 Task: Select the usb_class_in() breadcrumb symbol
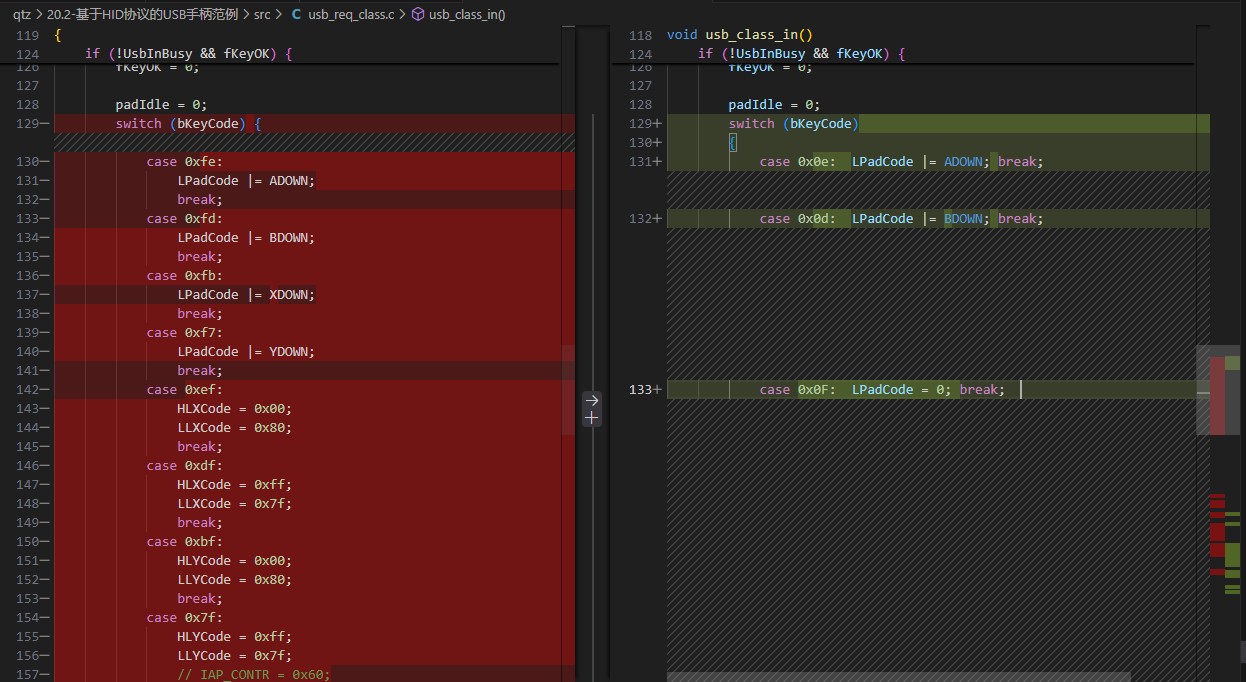coord(467,15)
